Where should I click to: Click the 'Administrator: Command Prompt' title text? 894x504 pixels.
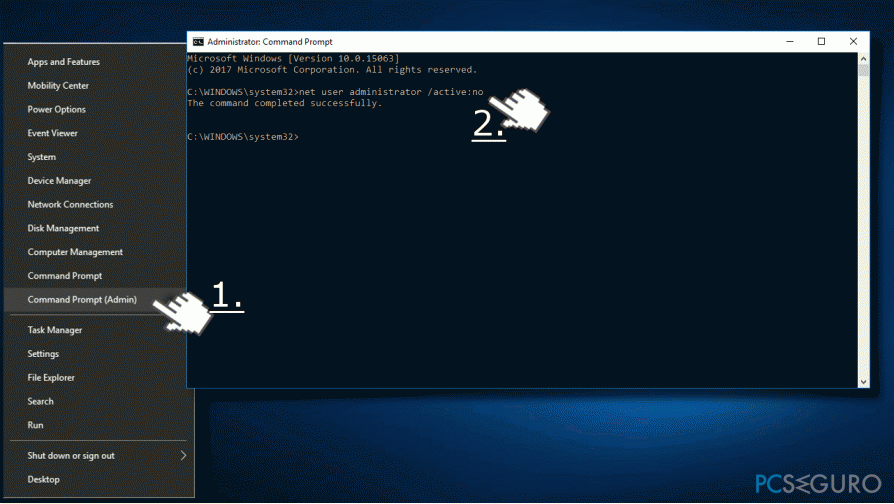(x=270, y=42)
